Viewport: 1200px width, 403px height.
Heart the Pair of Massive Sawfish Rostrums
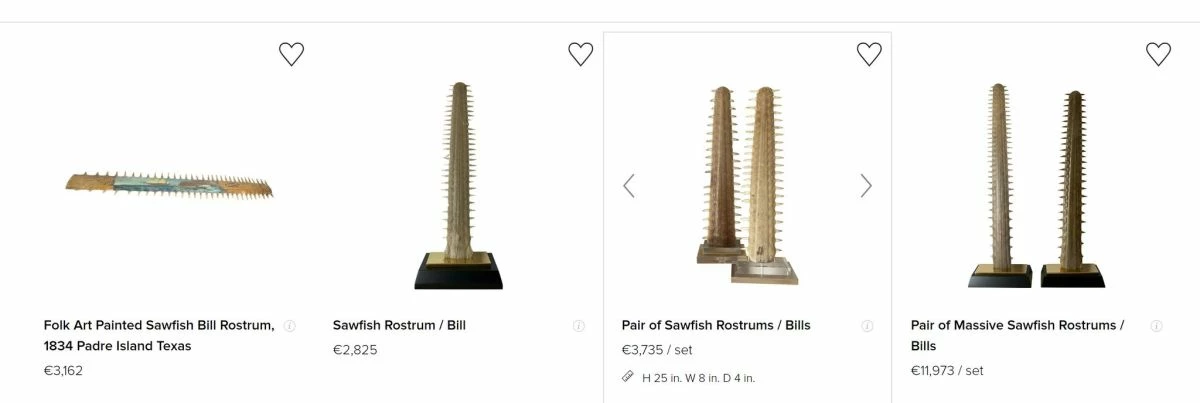pos(1158,54)
